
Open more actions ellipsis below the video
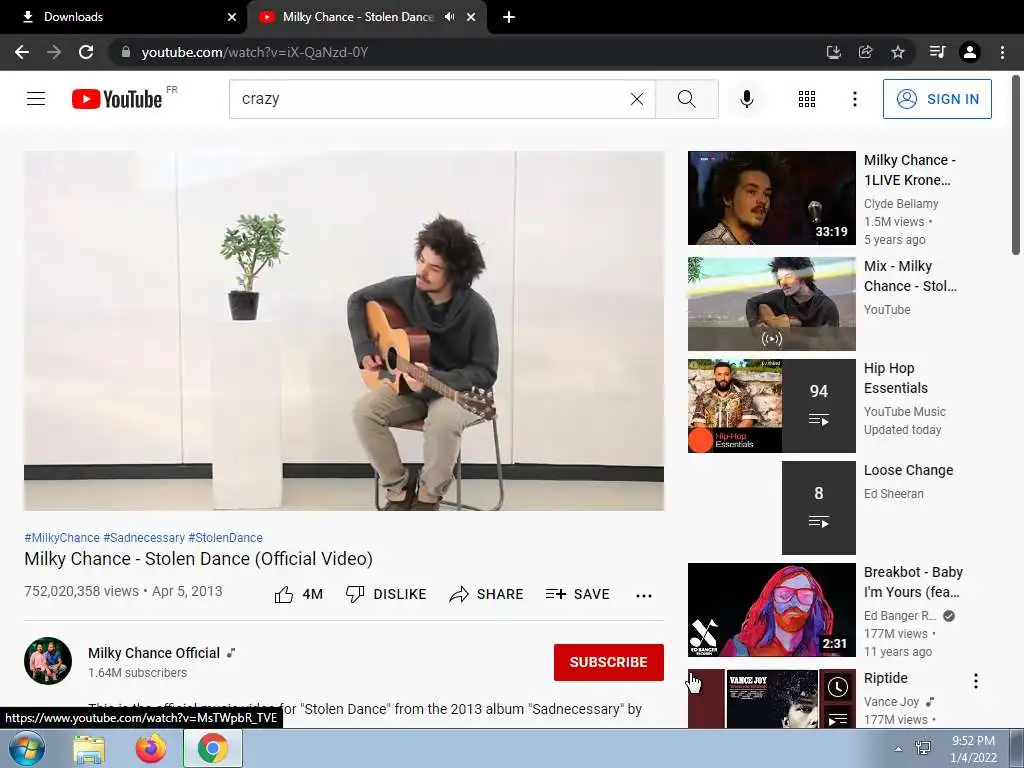[x=644, y=595]
